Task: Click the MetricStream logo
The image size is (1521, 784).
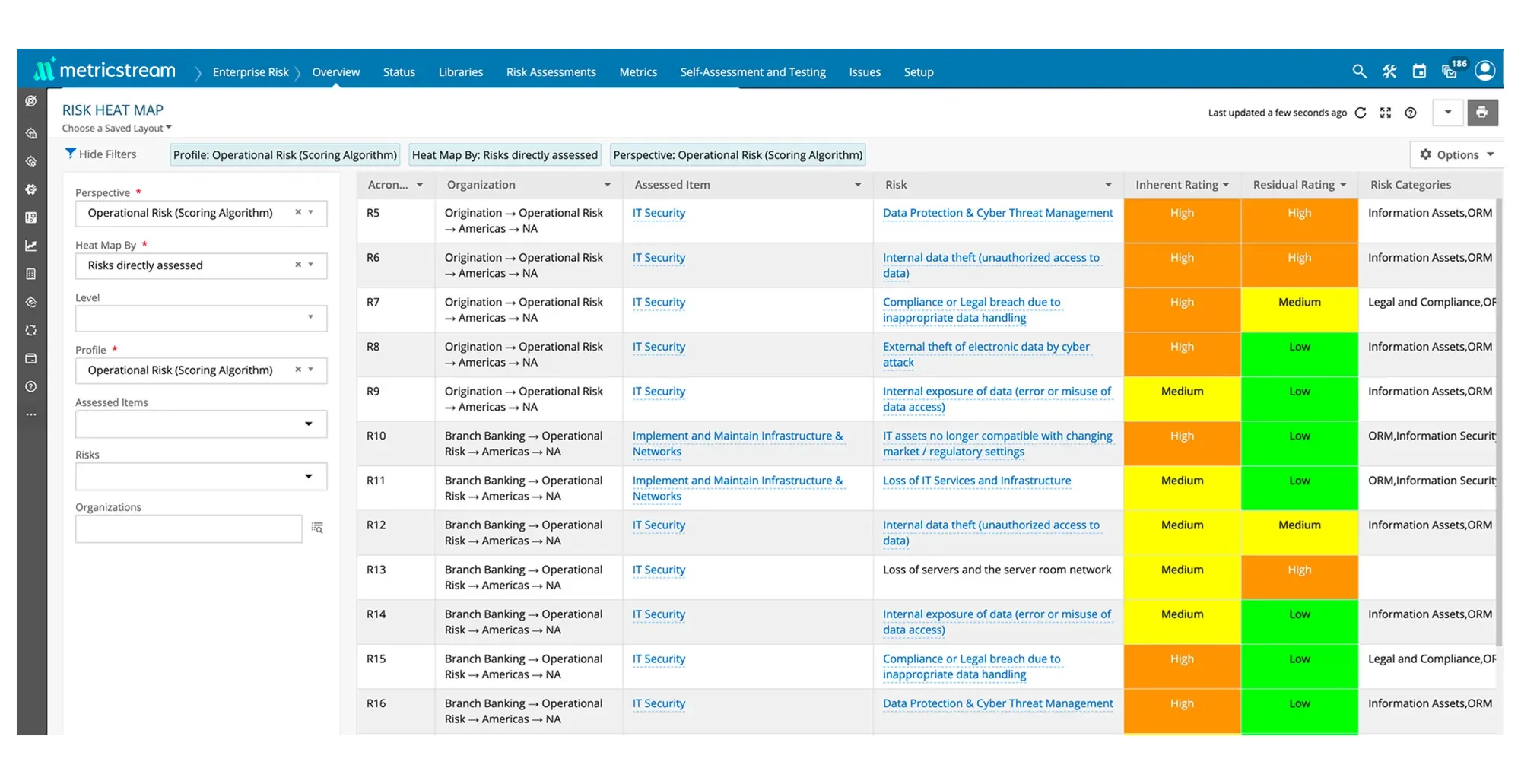Action: point(104,71)
